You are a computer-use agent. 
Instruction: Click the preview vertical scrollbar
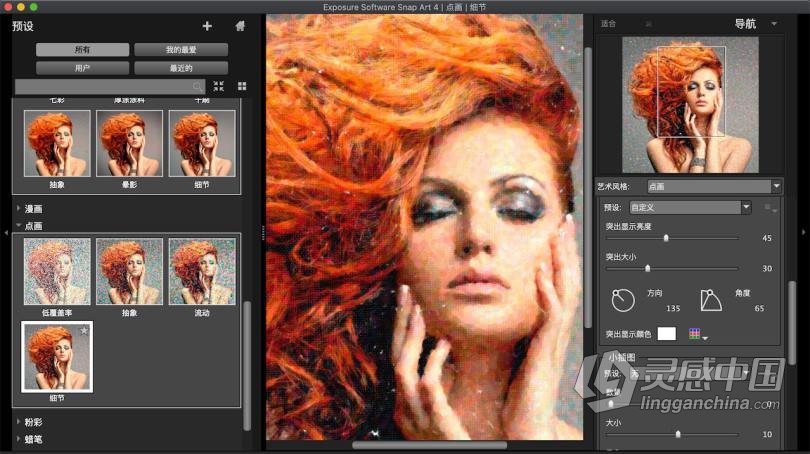click(x=588, y=186)
